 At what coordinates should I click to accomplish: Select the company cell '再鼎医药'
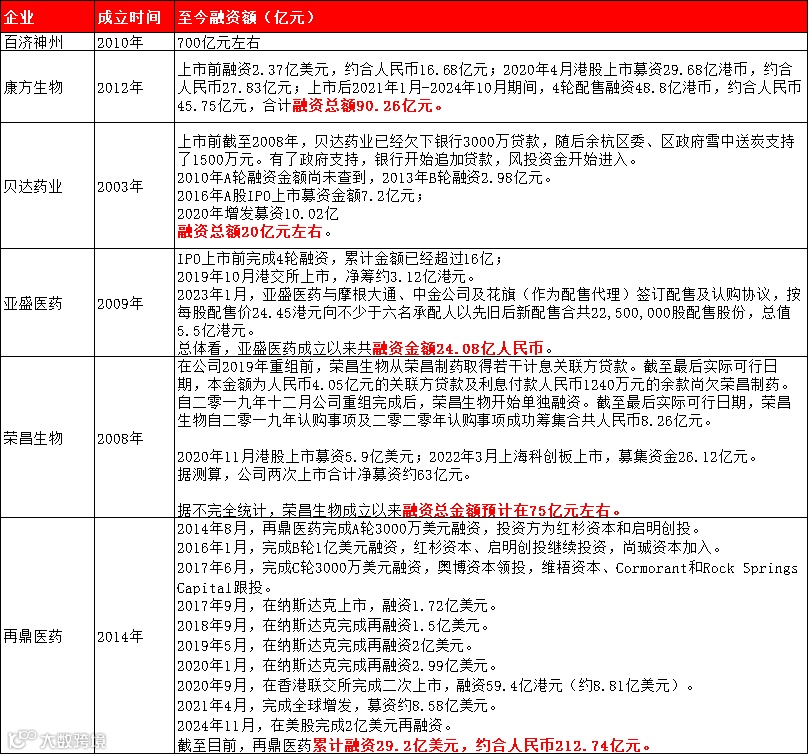[x=48, y=636]
